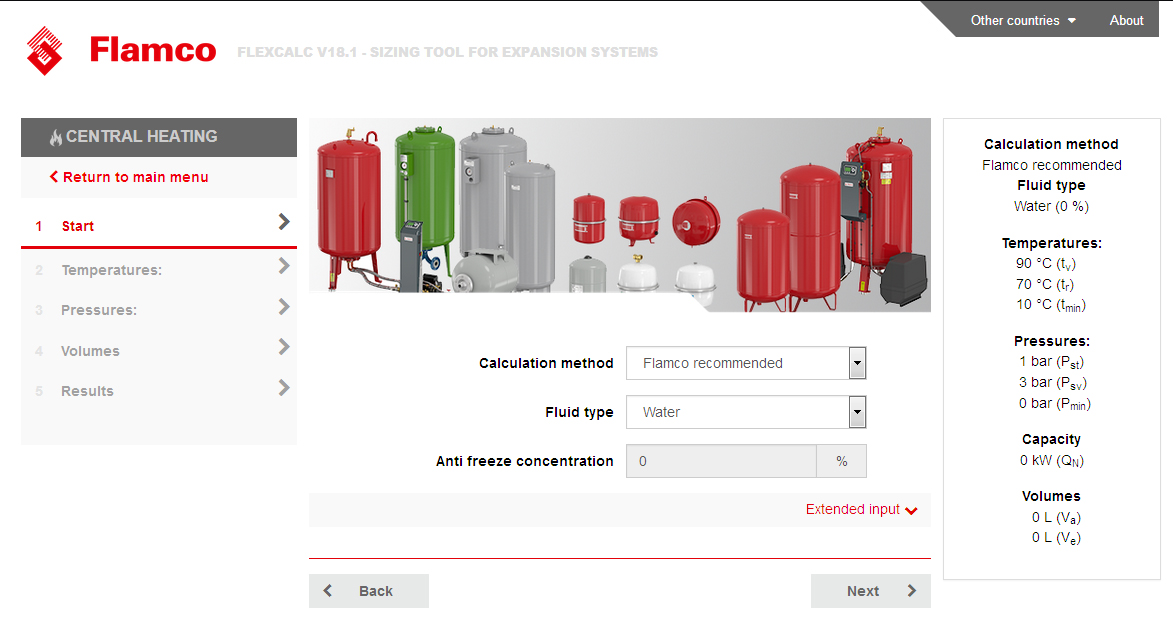Image resolution: width=1173 pixels, height=621 pixels.
Task: Click the chevron arrow in the Start row
Action: (284, 221)
